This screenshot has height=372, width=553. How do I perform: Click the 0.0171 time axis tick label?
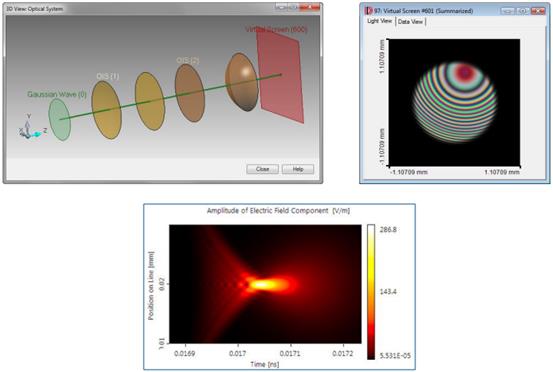pyautogui.click(x=290, y=353)
